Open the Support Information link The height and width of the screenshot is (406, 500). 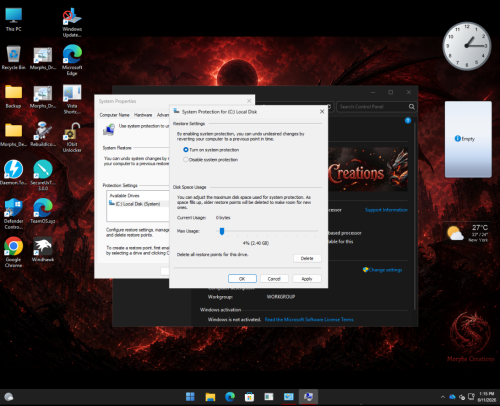(386, 210)
